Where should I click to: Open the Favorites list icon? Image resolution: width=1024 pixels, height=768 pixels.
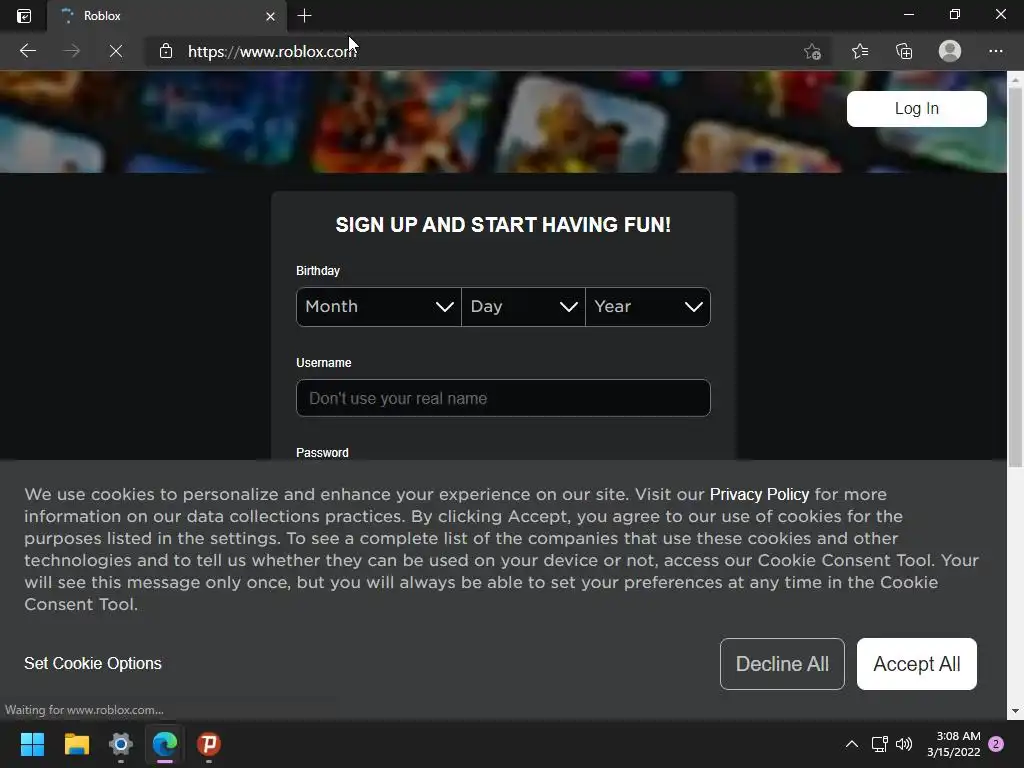click(x=860, y=51)
